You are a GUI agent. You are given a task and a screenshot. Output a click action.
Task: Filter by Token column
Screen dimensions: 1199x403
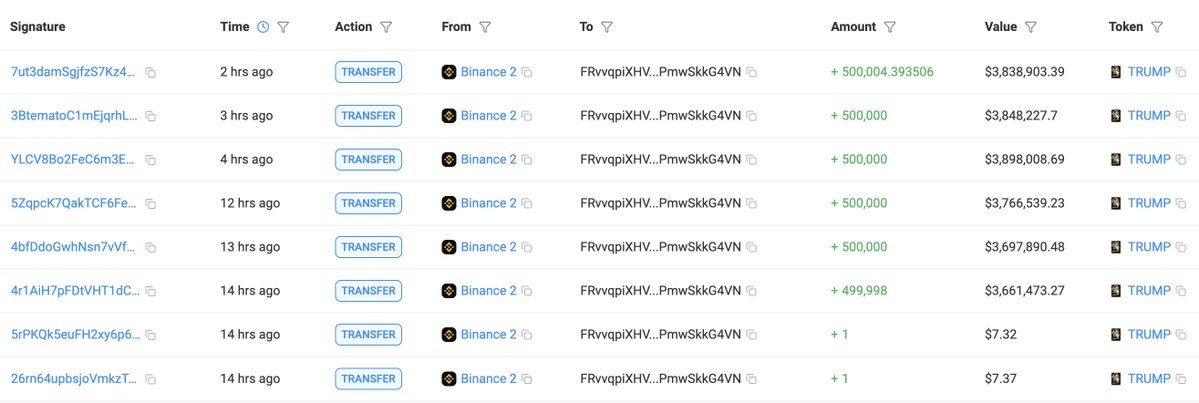(x=1157, y=27)
